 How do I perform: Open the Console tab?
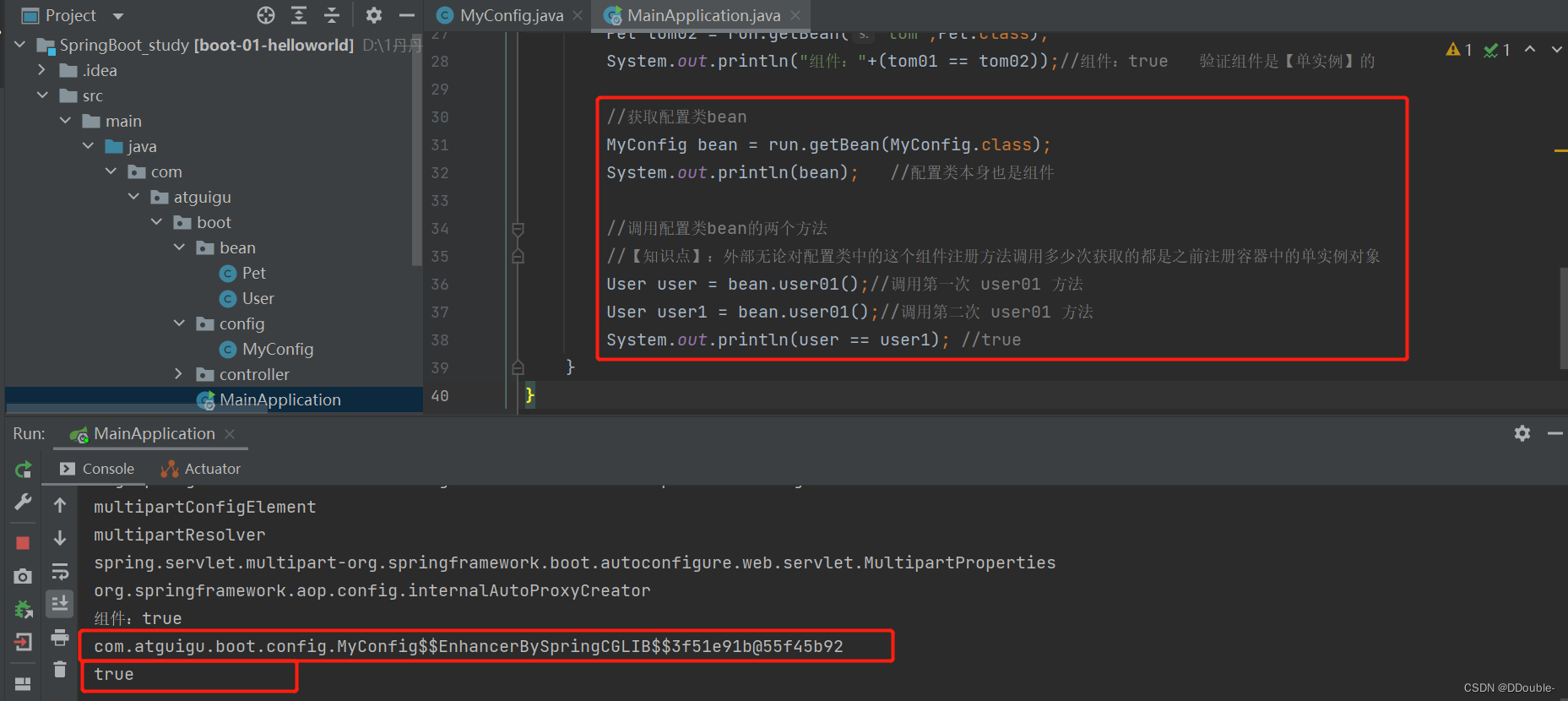point(97,469)
